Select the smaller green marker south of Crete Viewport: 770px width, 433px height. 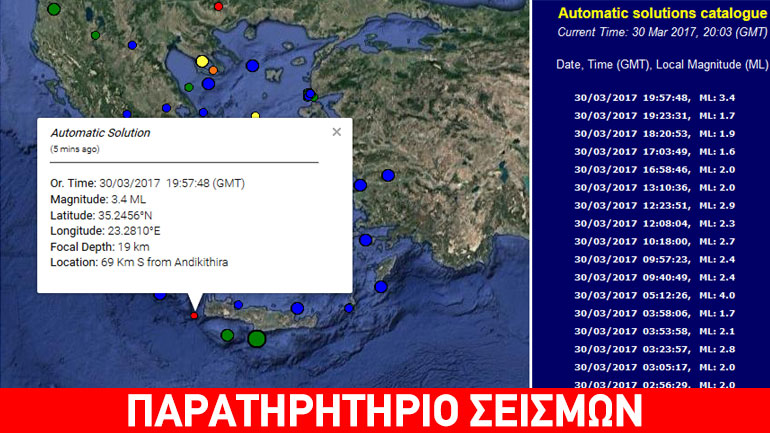click(227, 335)
